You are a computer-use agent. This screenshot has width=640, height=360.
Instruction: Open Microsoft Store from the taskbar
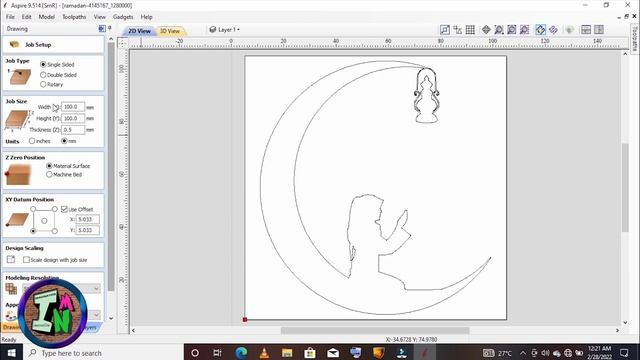point(310,353)
